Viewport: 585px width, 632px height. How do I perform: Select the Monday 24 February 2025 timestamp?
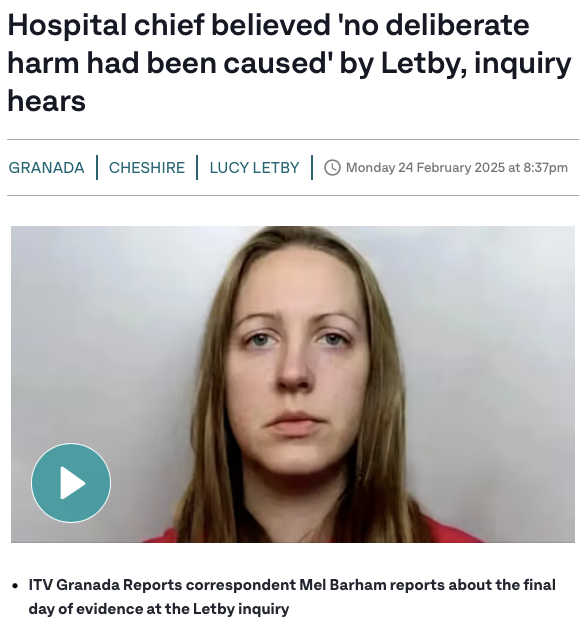425,167
